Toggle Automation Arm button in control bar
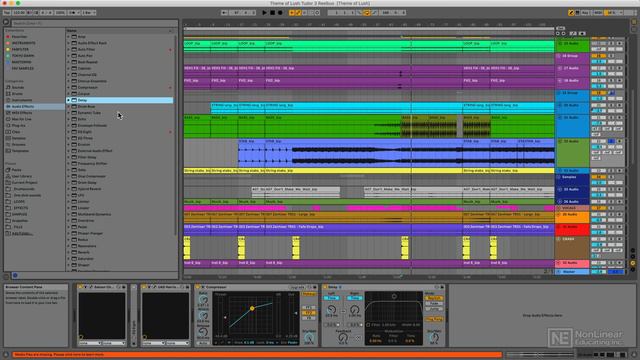Viewport: 640px width, 360px height. [298, 13]
